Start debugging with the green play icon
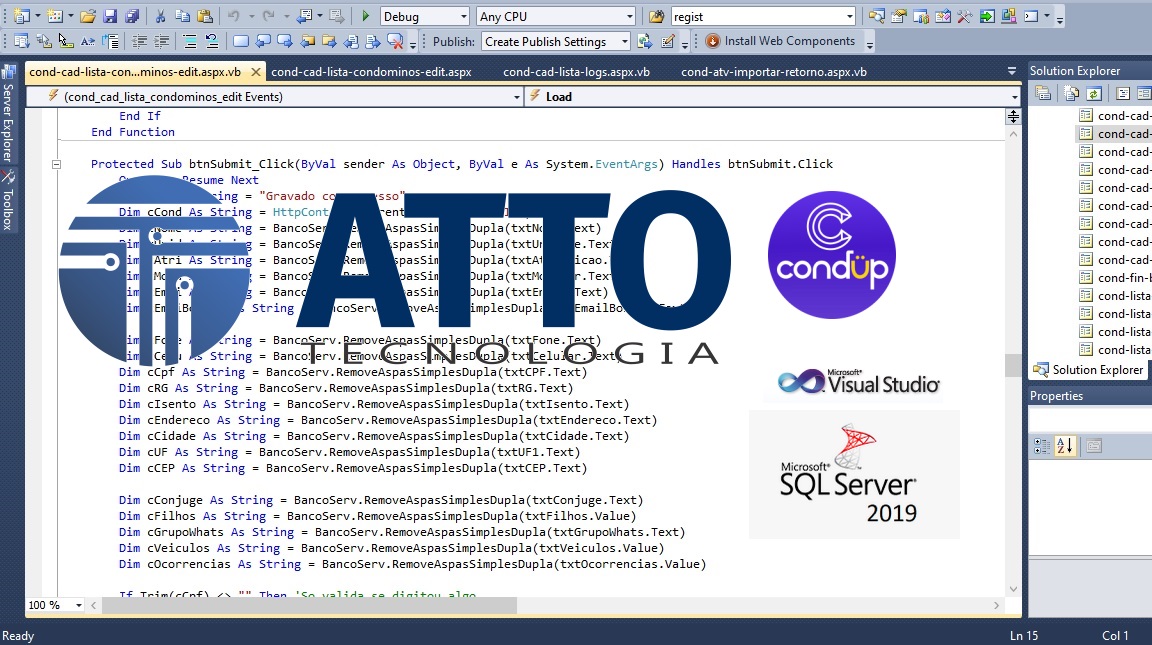This screenshot has height=645, width=1152. [365, 16]
